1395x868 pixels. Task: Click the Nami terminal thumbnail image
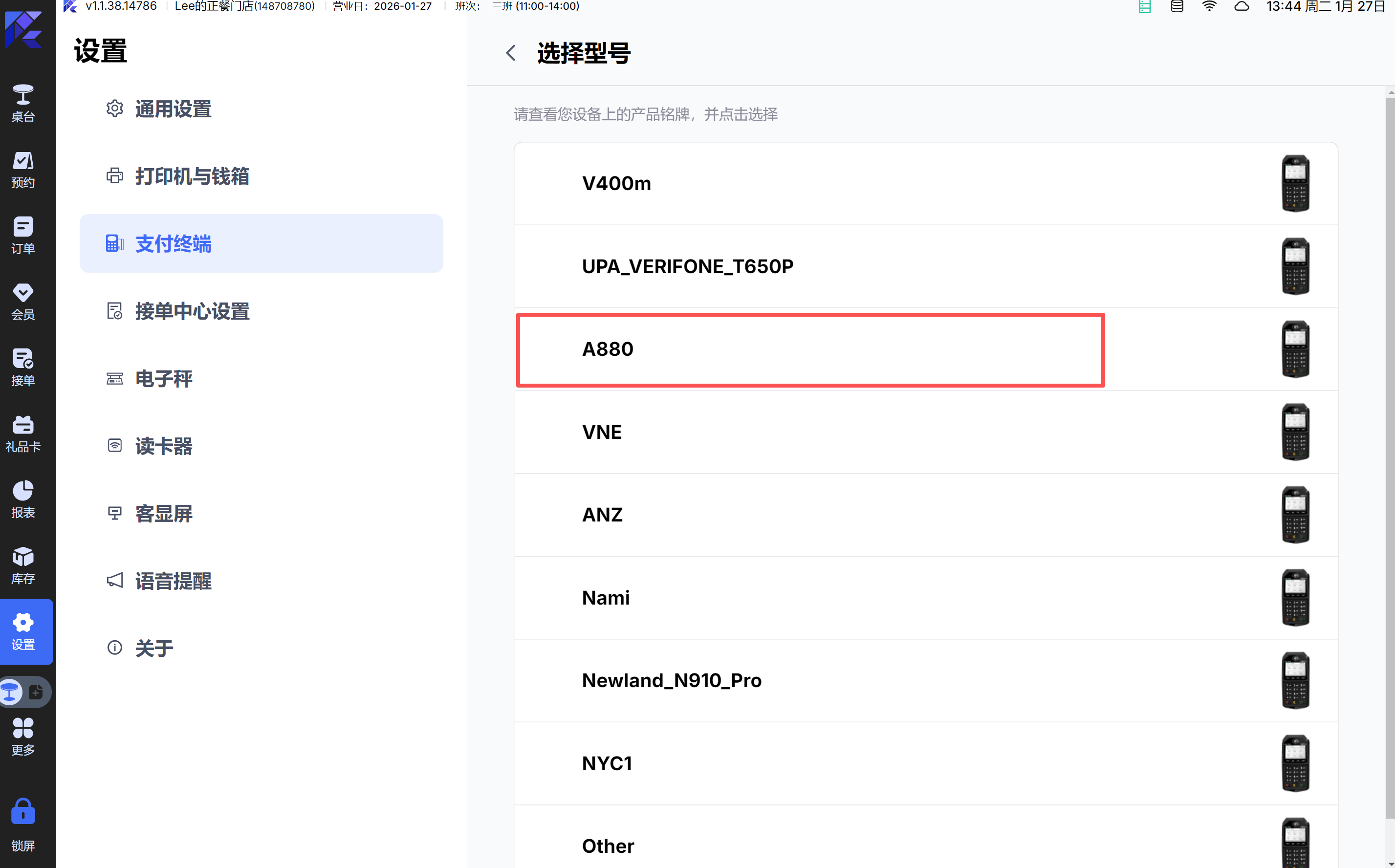[x=1295, y=598]
